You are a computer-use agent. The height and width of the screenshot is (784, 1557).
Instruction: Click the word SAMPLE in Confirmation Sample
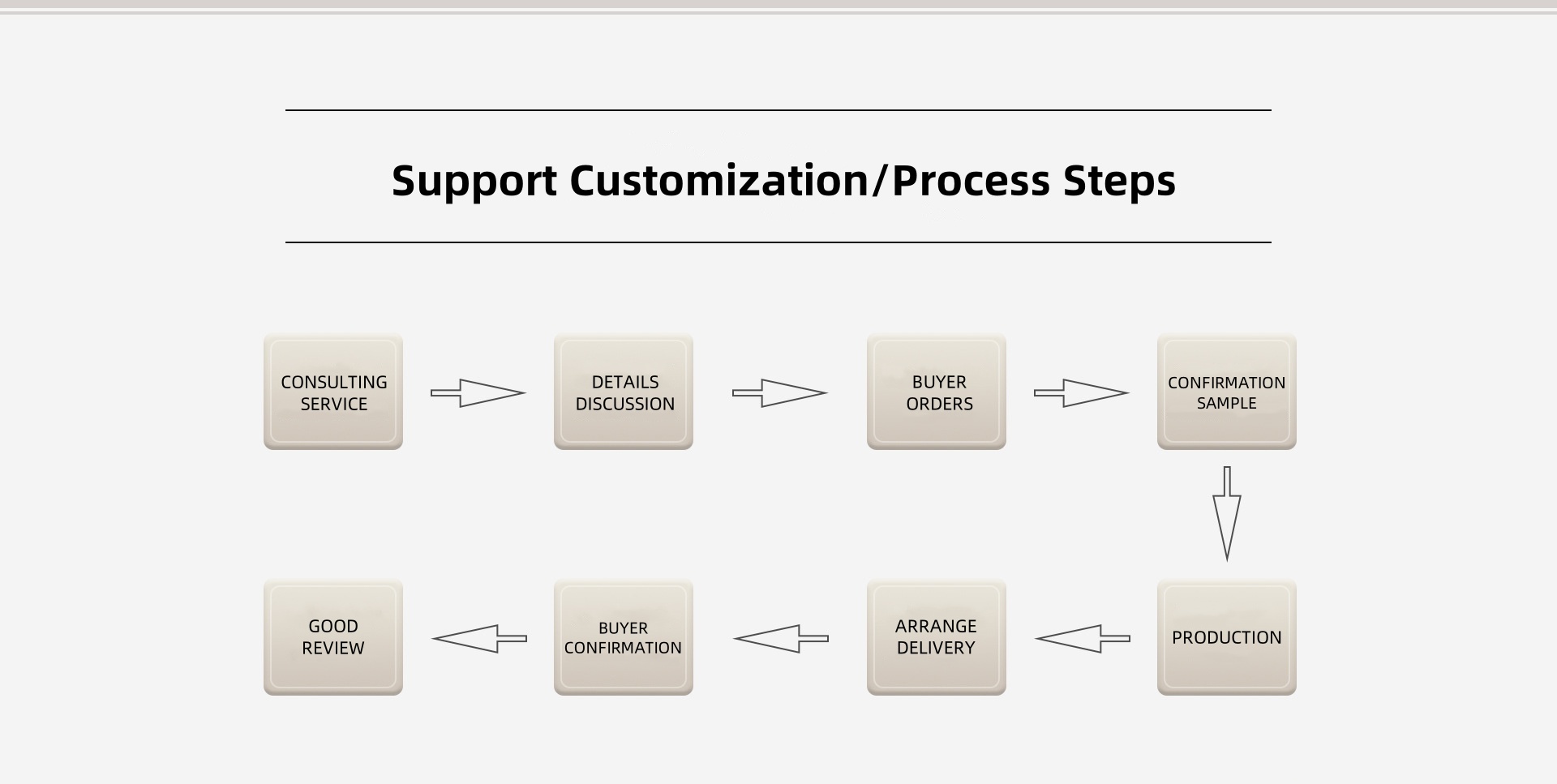[1226, 404]
